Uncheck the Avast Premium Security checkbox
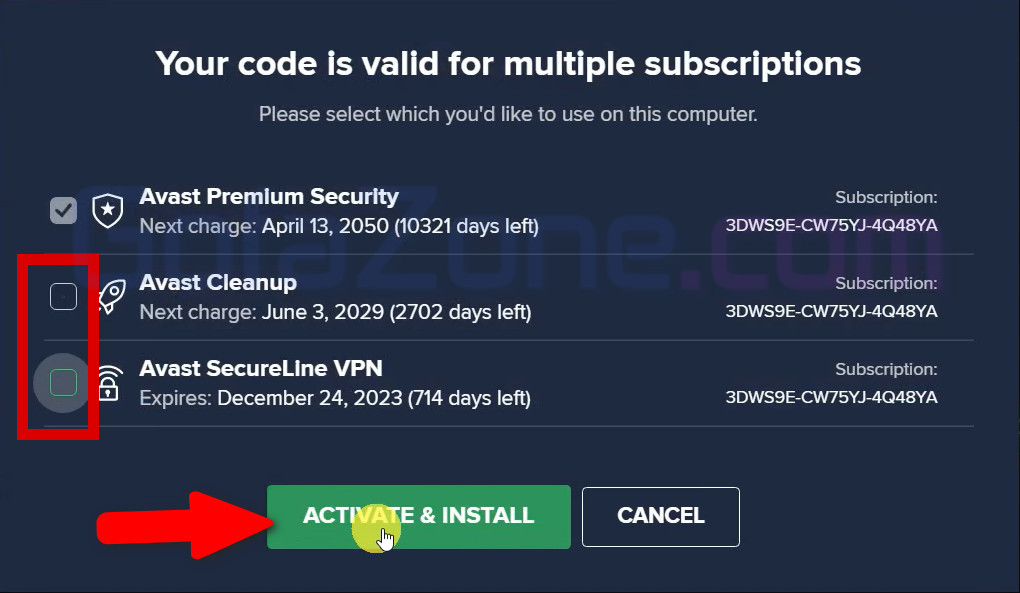Image resolution: width=1020 pixels, height=593 pixels. [63, 210]
